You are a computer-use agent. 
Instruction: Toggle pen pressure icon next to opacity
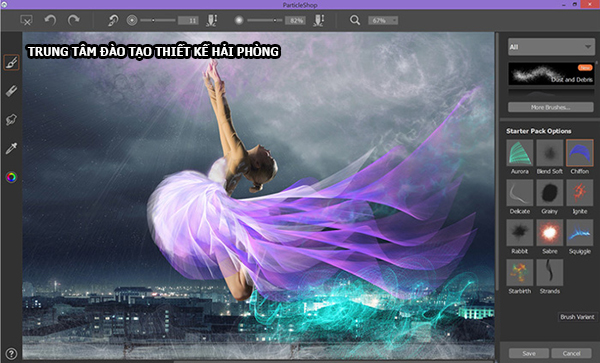[319, 20]
